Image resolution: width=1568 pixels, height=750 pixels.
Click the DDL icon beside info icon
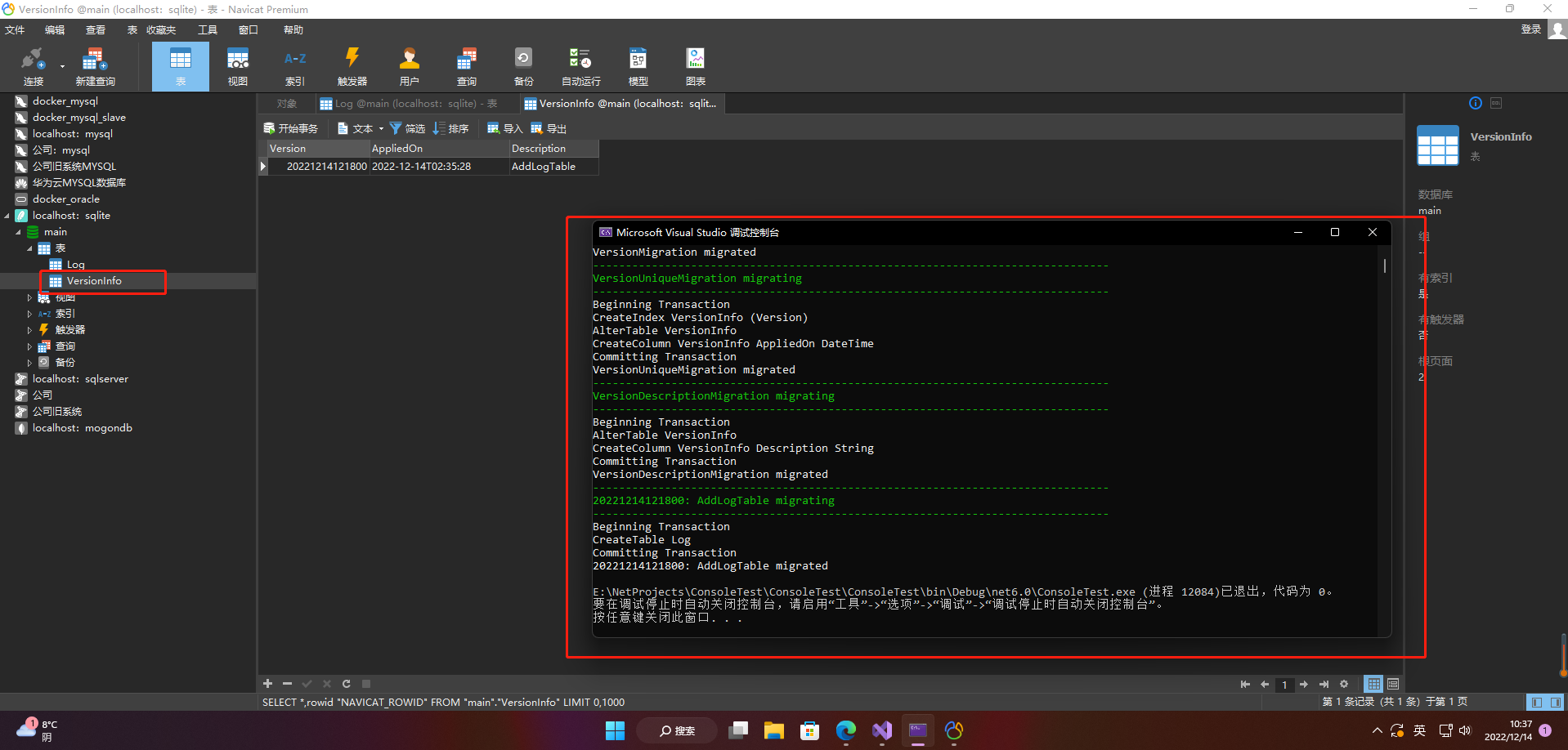tap(1496, 103)
